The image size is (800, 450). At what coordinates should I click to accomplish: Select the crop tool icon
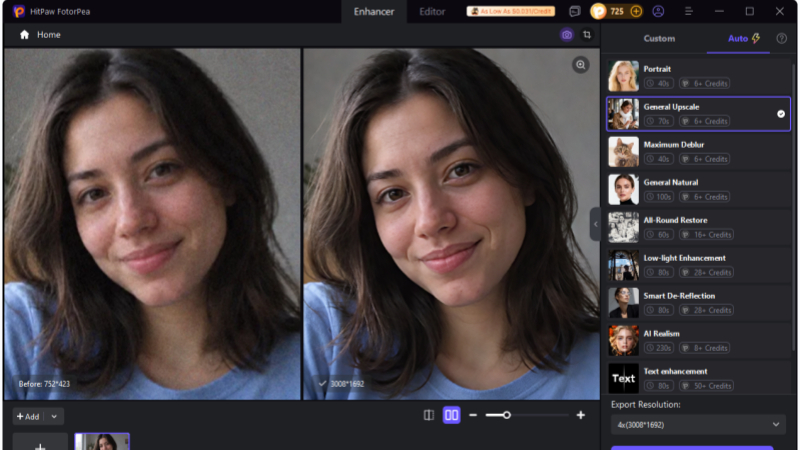(x=587, y=35)
